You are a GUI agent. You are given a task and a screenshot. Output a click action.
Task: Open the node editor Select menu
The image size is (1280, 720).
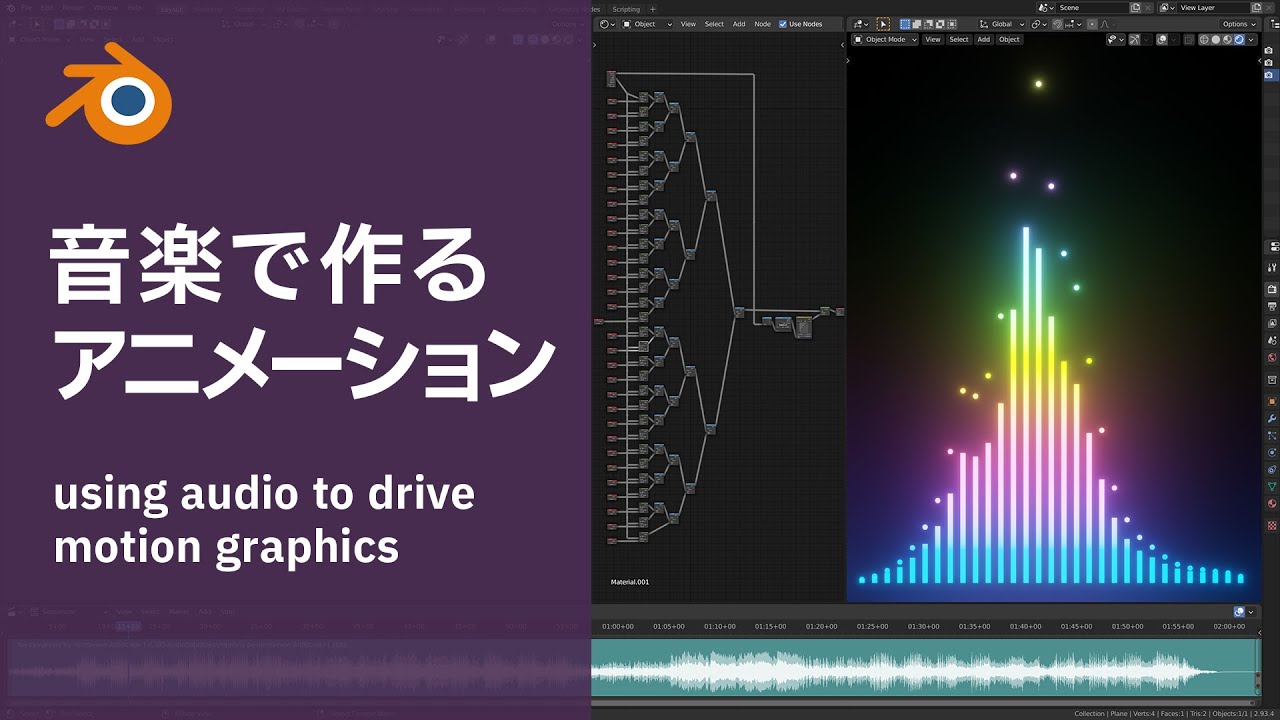pos(714,24)
